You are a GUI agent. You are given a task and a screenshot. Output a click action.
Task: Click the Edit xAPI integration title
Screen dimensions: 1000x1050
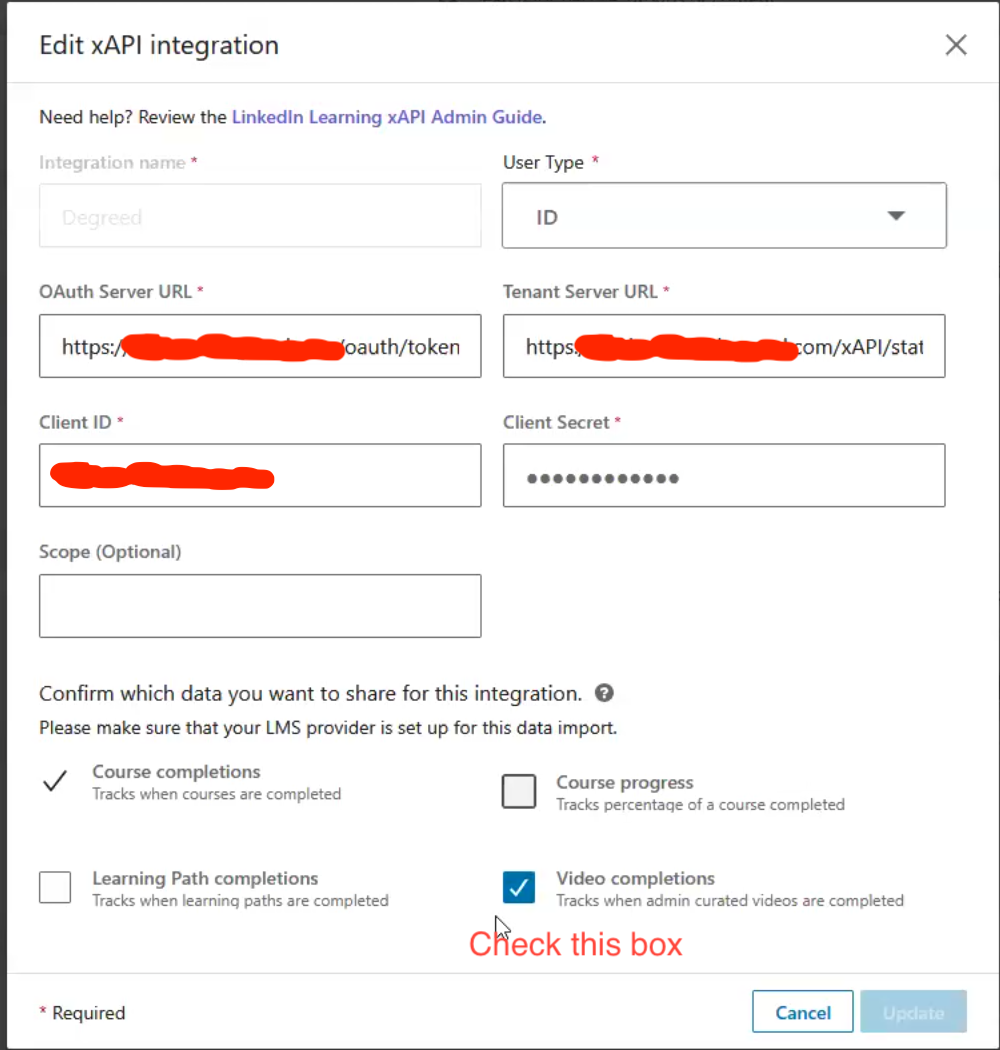158,45
